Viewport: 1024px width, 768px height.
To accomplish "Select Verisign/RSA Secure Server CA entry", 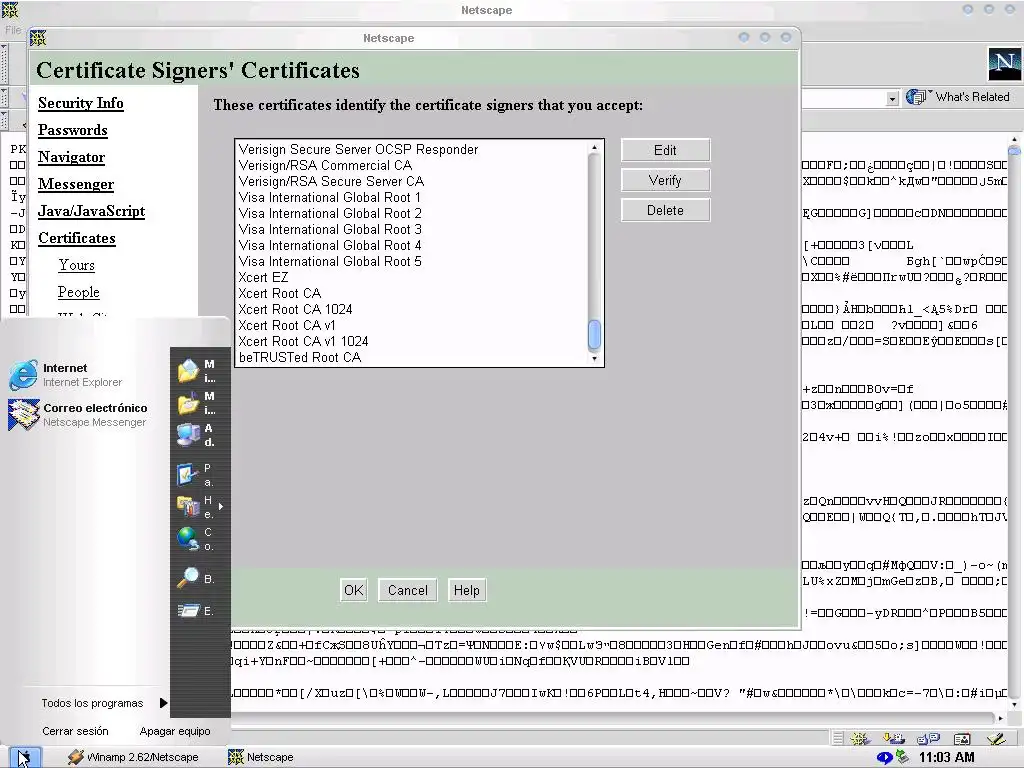I will coord(331,182).
